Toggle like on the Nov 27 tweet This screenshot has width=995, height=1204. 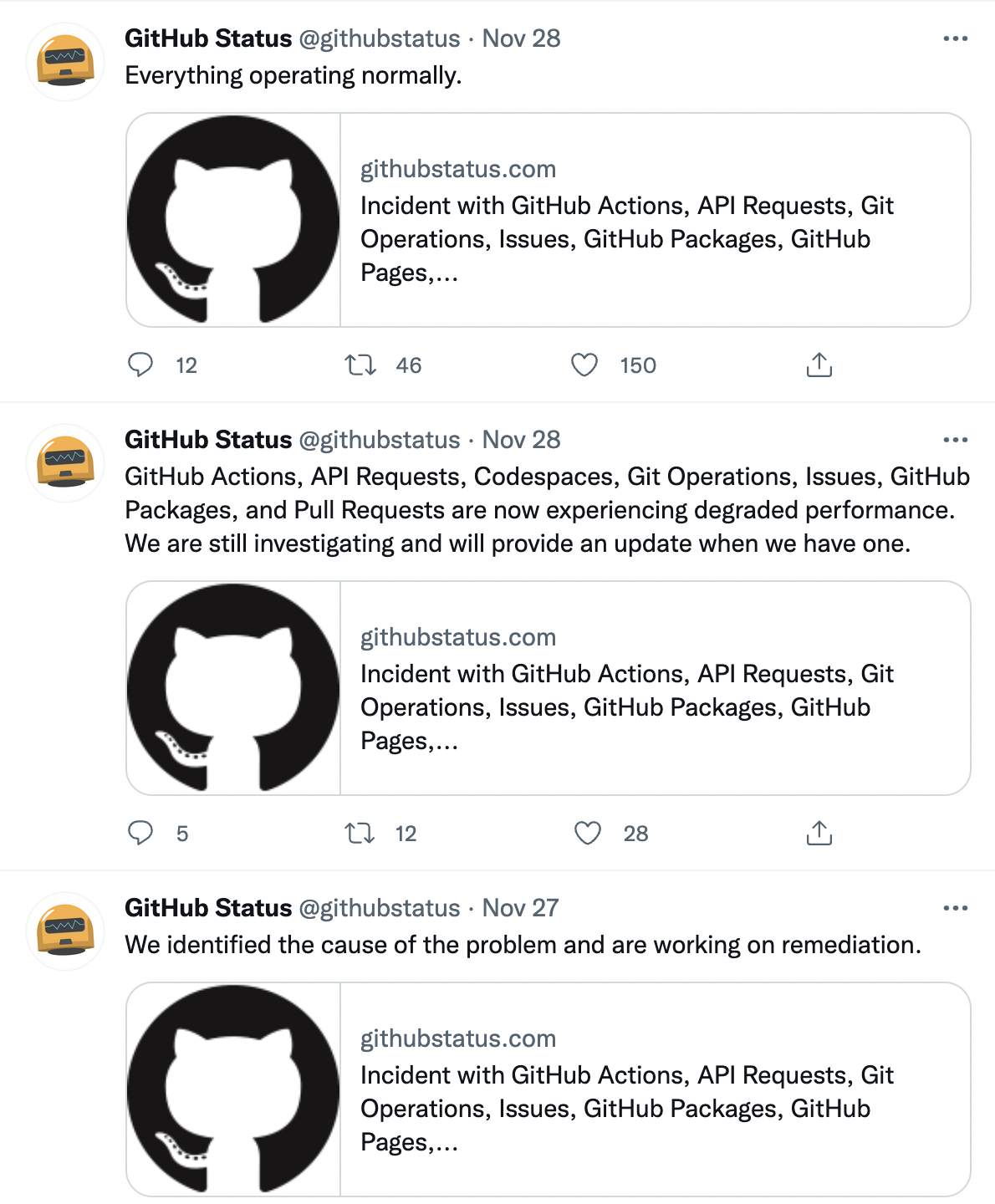[x=585, y=1201]
